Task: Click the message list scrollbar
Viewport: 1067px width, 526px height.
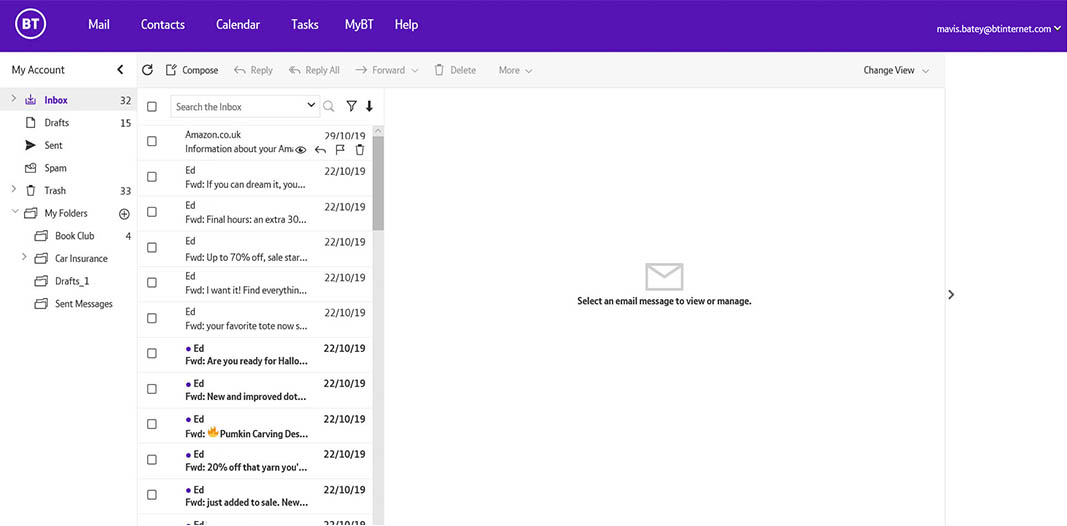Action: pos(378,184)
